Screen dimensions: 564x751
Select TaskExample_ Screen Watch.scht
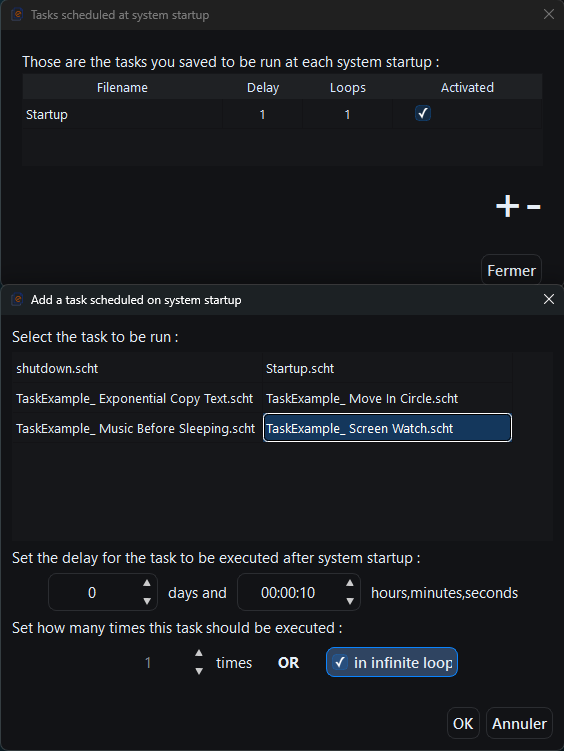pos(387,428)
